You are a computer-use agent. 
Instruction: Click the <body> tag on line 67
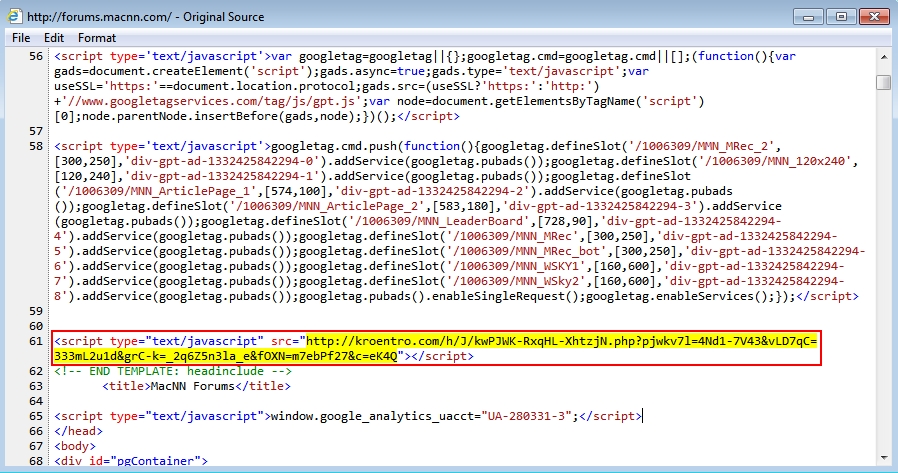click(75, 446)
